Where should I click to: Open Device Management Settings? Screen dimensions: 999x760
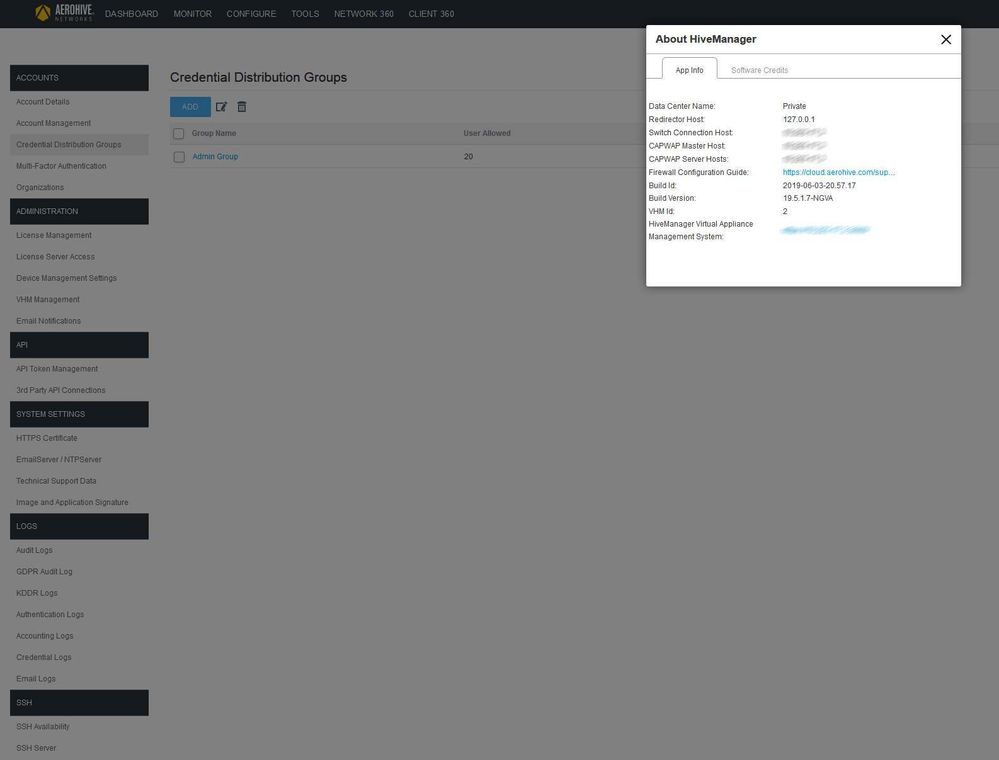point(66,278)
